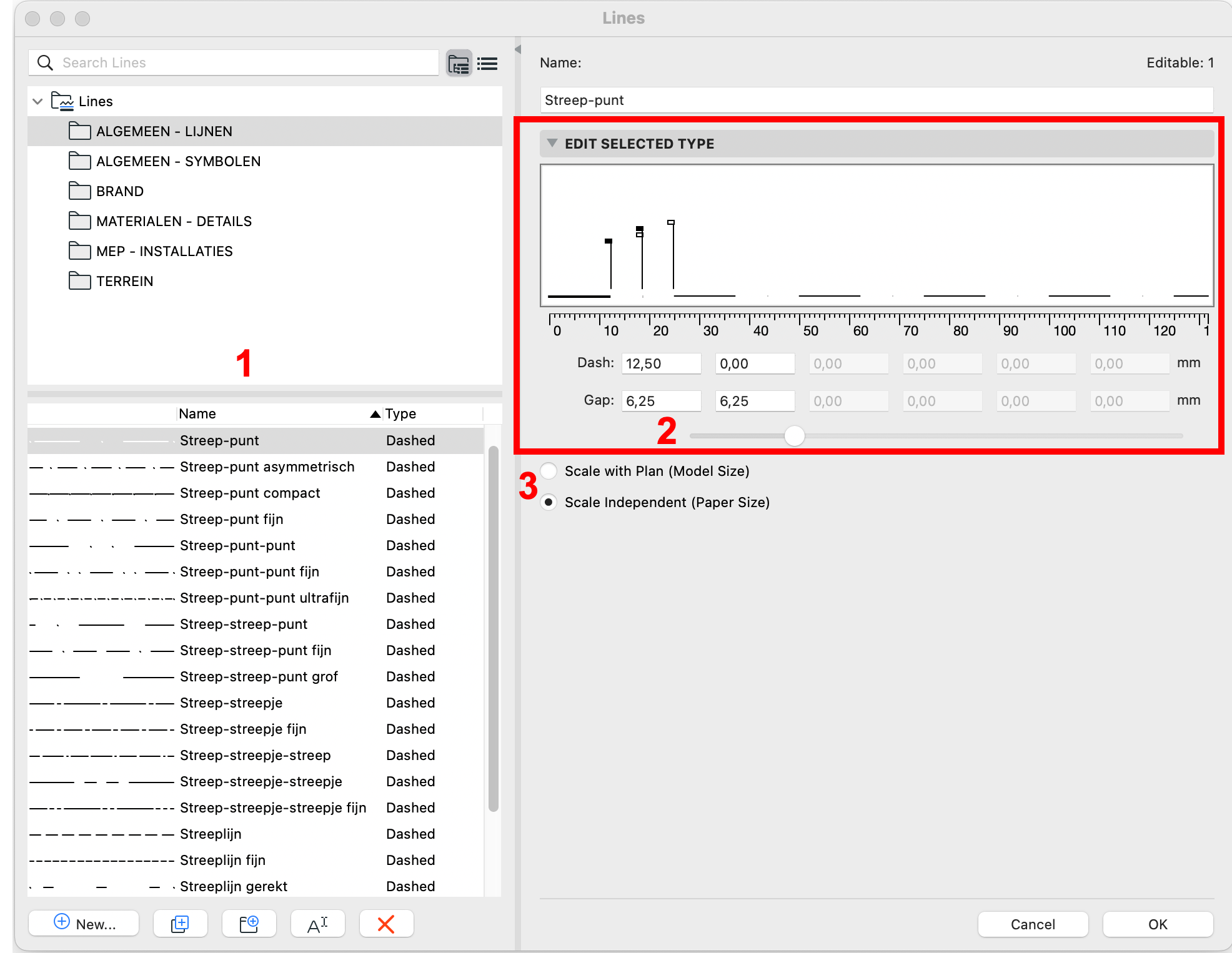The height and width of the screenshot is (953, 1232).
Task: Select the Streeplijn gerekt line
Action: point(256,886)
